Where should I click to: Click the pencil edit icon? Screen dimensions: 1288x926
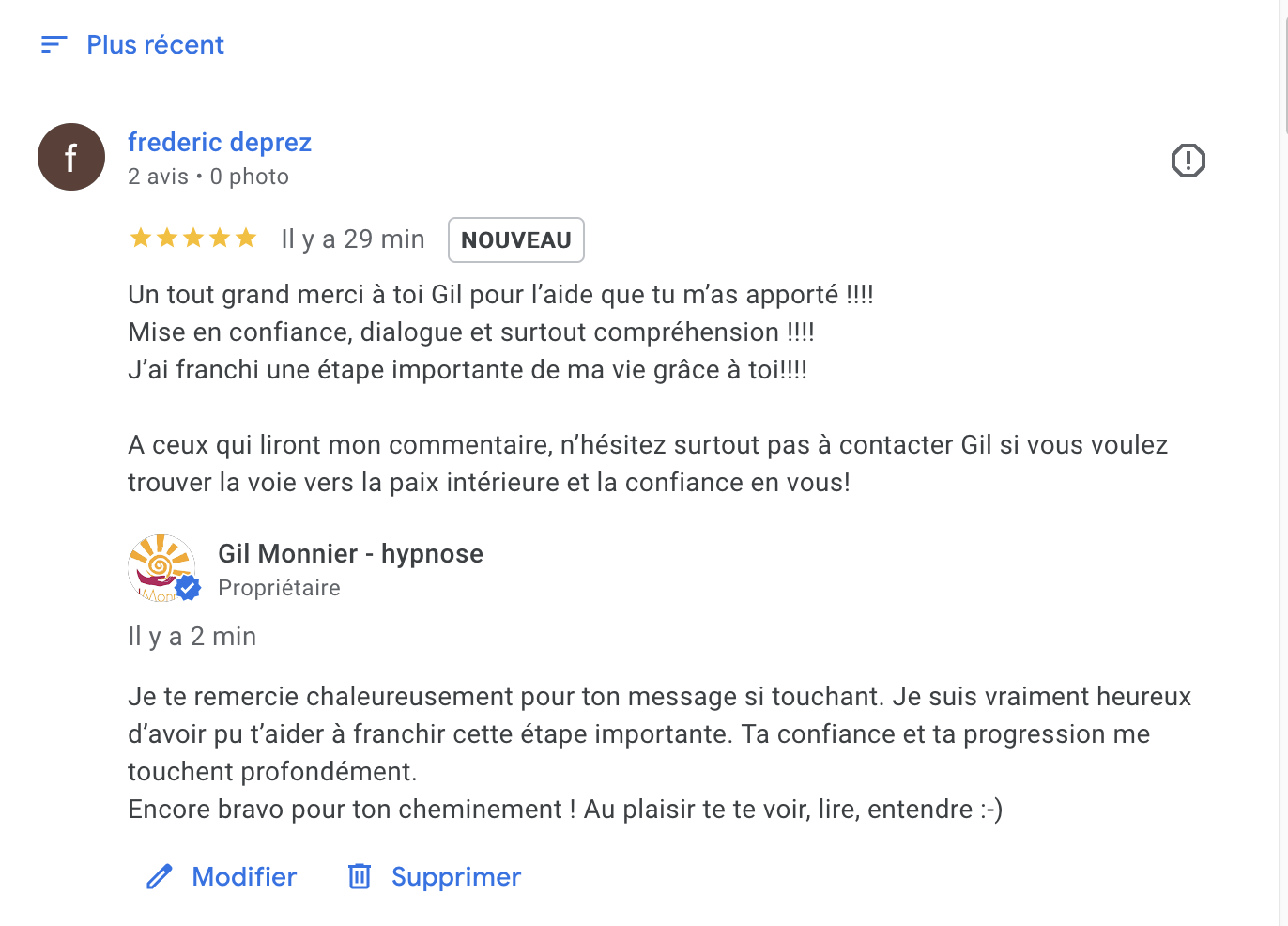point(160,876)
